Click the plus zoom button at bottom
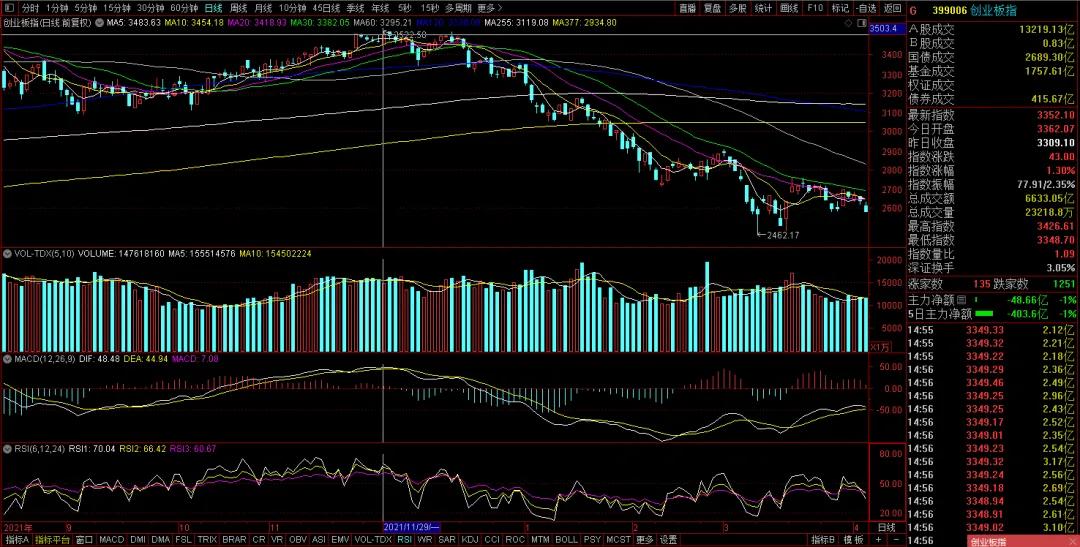 tap(879, 540)
